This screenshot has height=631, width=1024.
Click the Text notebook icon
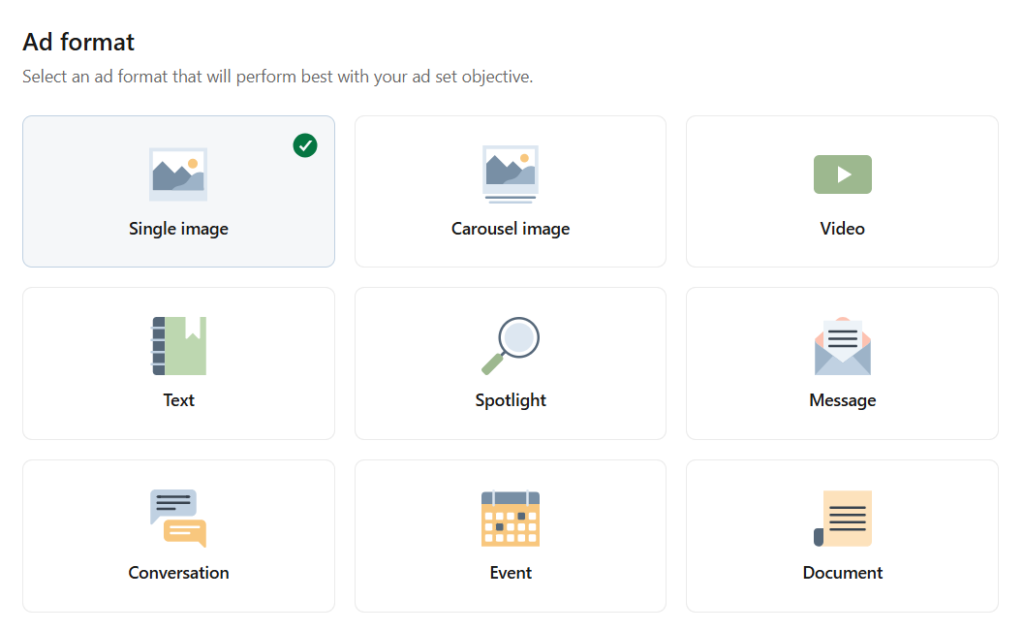tap(178, 346)
